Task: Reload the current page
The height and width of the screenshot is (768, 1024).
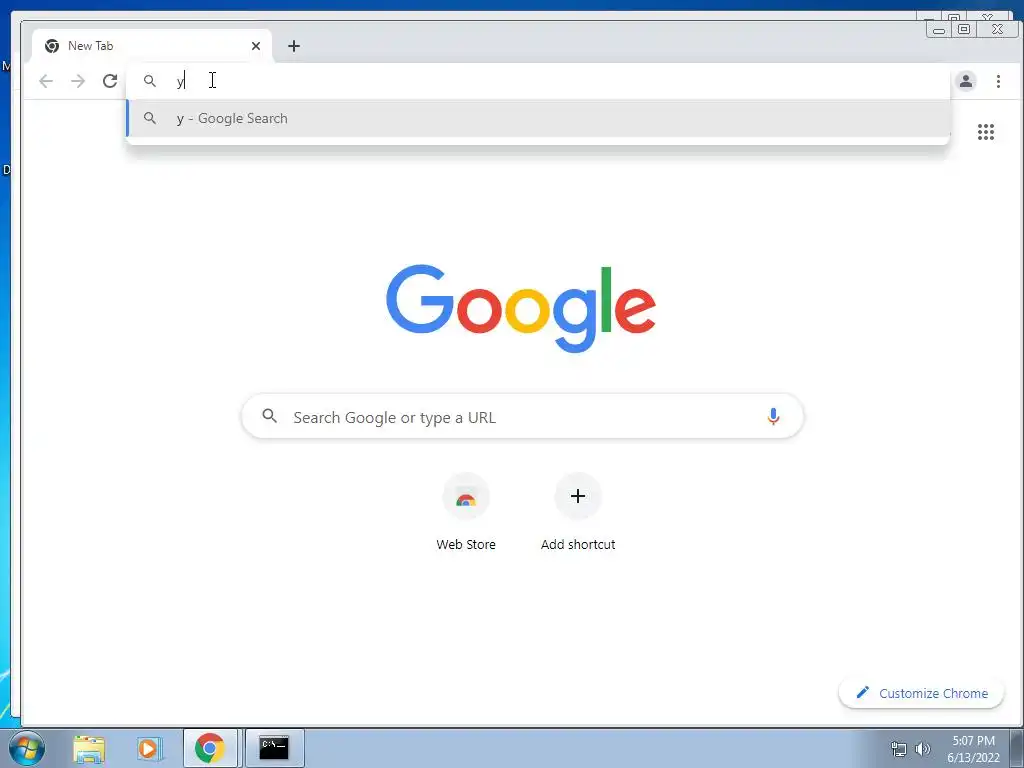Action: coord(110,81)
